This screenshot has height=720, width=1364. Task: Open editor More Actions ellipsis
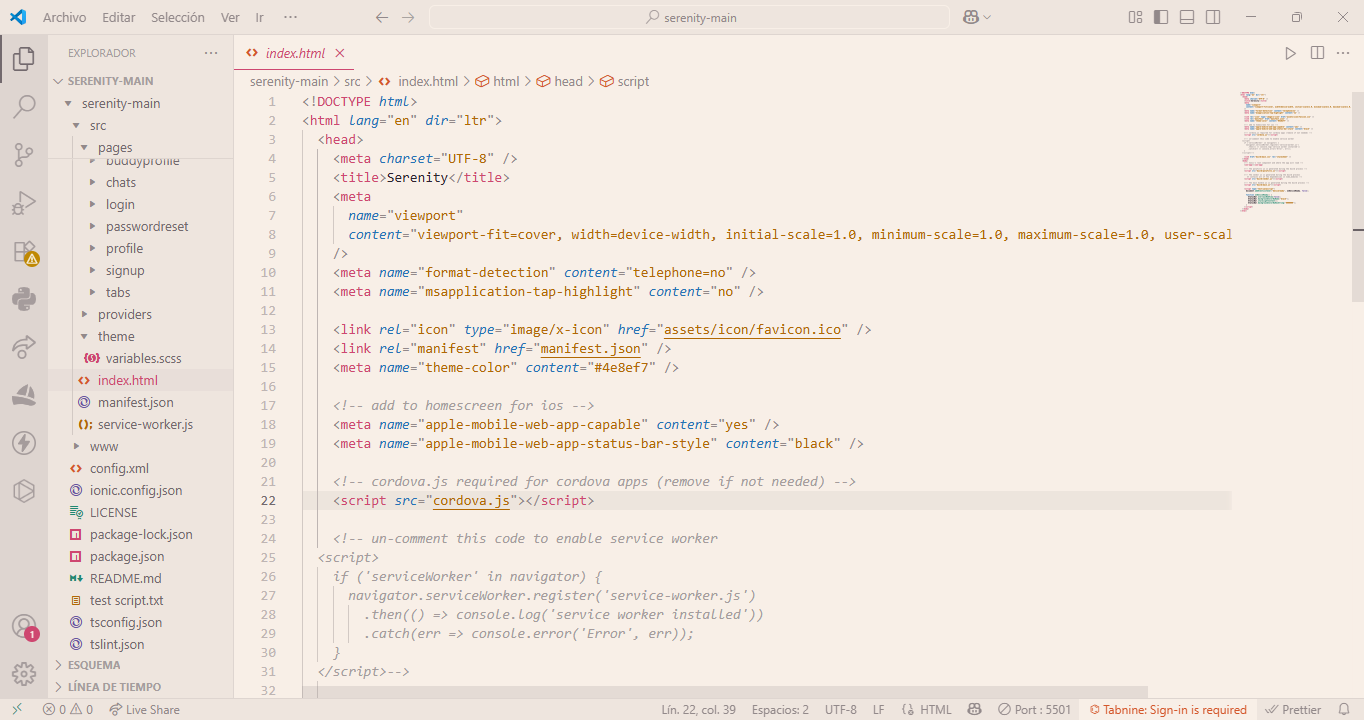point(1343,53)
